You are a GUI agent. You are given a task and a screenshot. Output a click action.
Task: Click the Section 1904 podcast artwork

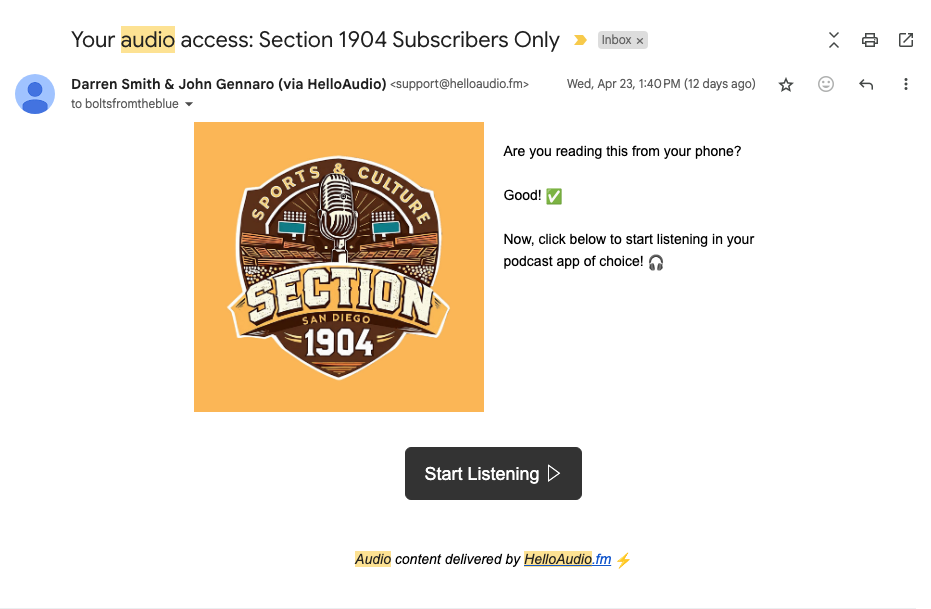pos(338,267)
